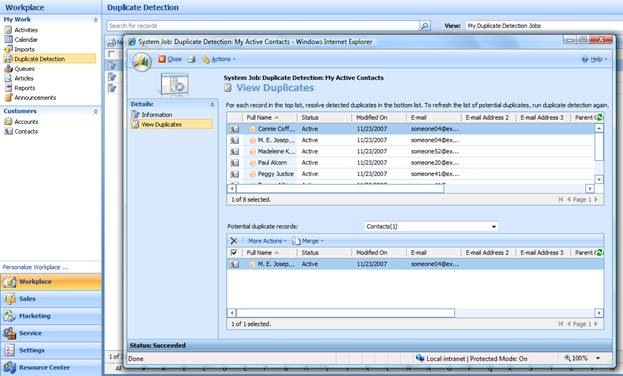Click top list scrollbar up arrow
623x376 pixels.
click(599, 128)
